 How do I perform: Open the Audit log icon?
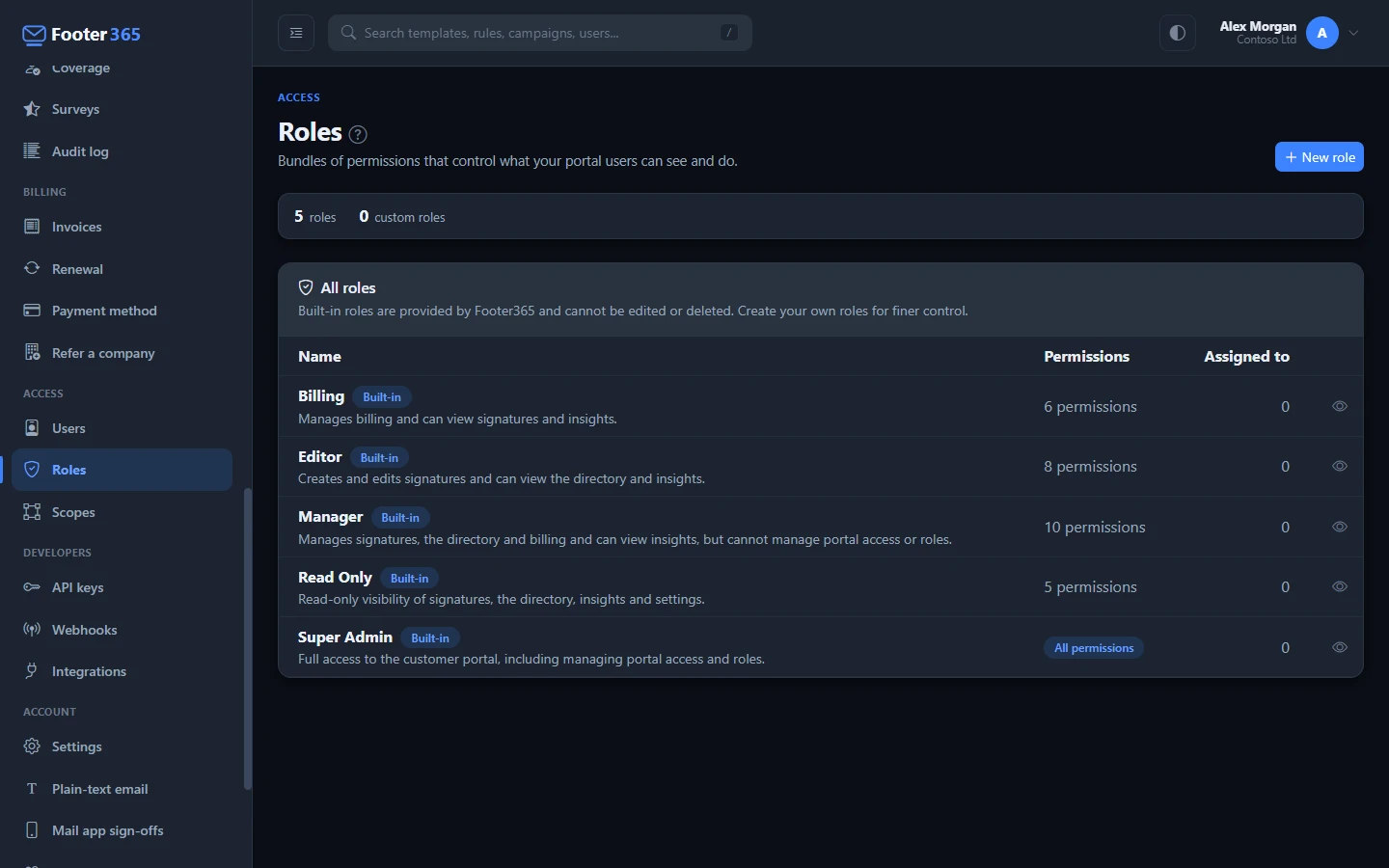coord(32,150)
